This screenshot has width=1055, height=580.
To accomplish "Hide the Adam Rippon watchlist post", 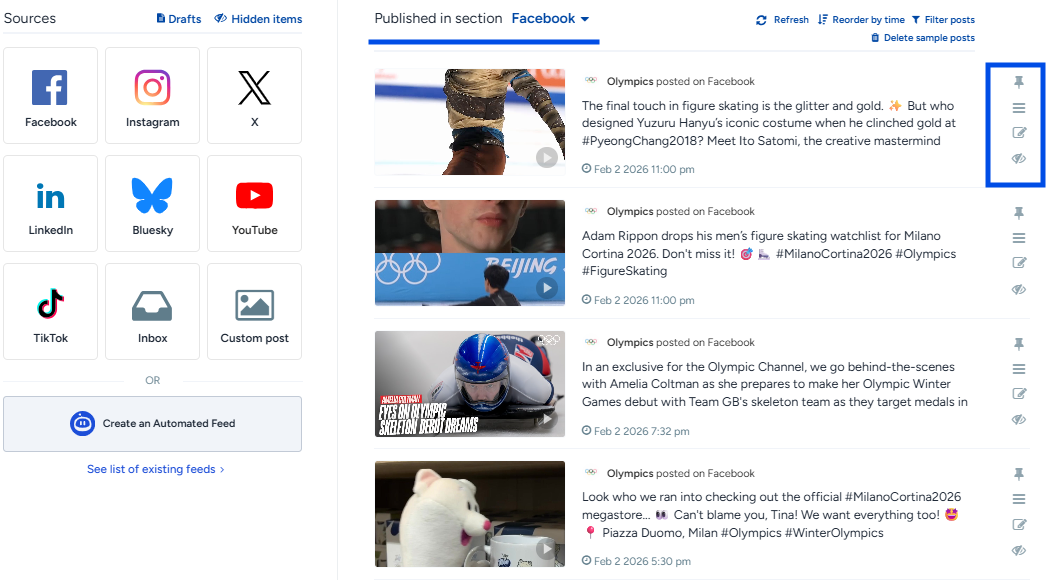I will click(x=1019, y=289).
